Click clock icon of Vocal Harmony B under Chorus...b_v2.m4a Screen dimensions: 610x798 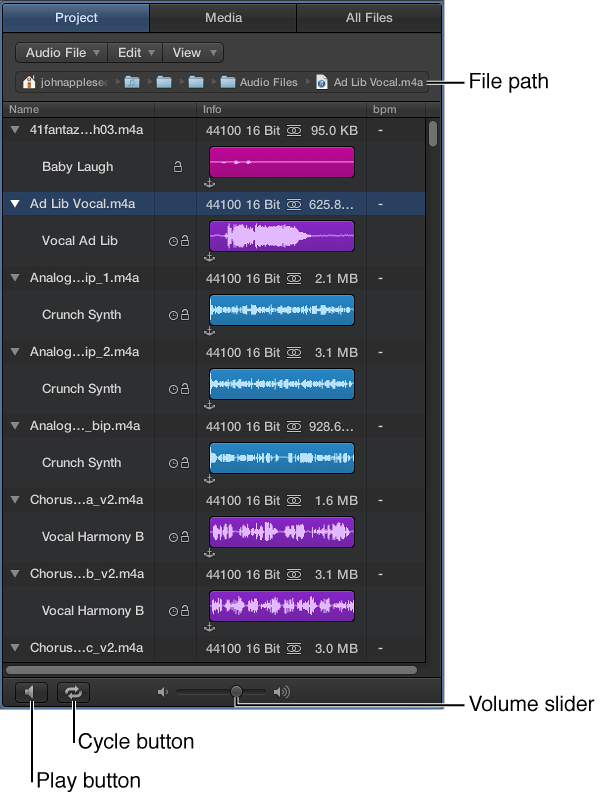(173, 611)
